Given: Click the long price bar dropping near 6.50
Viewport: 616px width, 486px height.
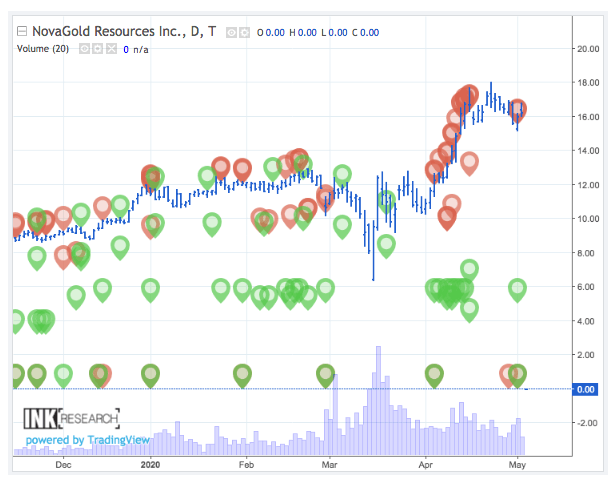Looking at the screenshot, I should (x=373, y=251).
